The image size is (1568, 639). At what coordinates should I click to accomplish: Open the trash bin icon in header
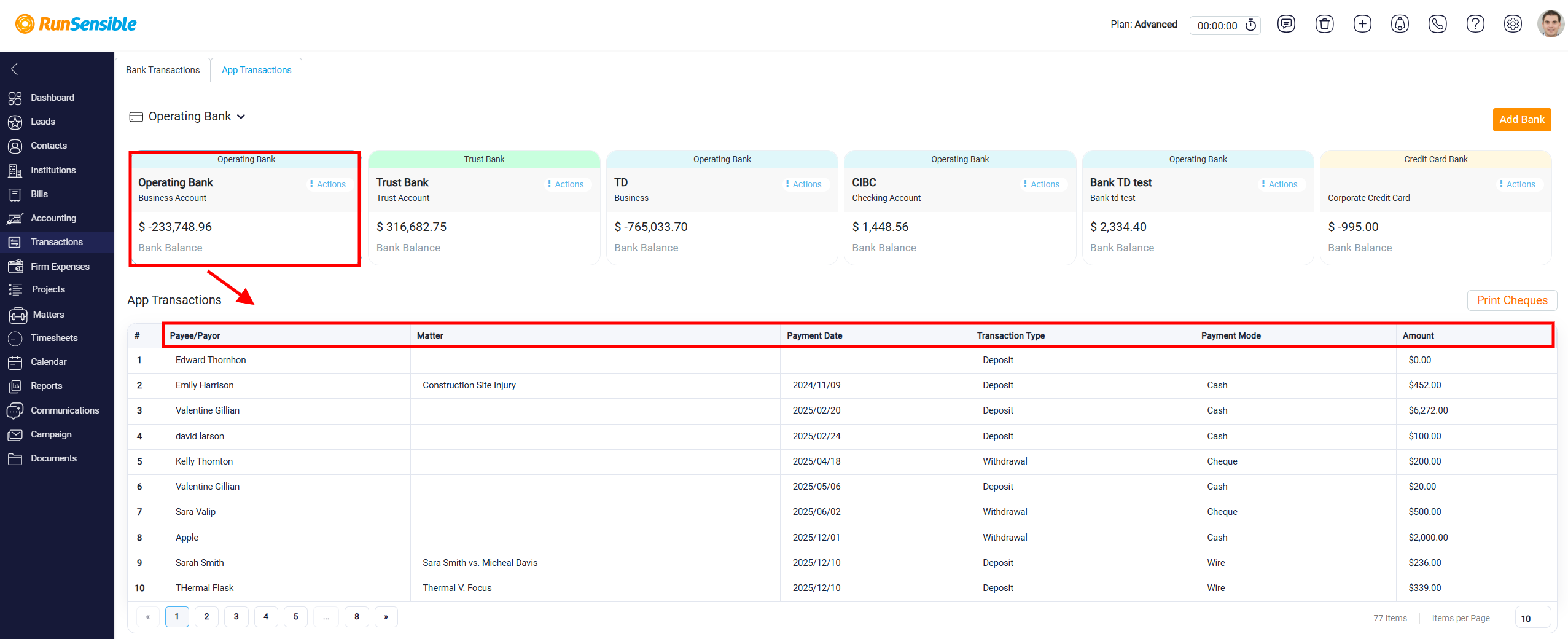[x=1324, y=24]
